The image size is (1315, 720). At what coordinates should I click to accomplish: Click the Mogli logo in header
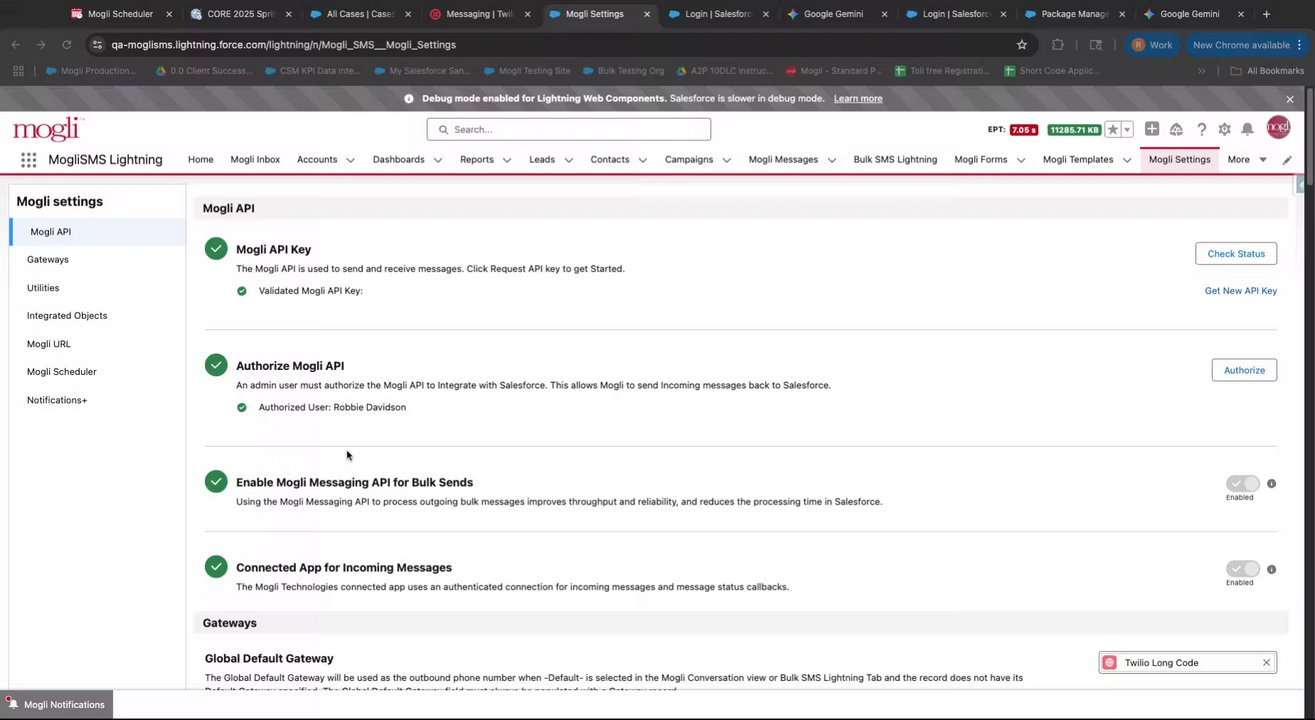click(x=47, y=129)
